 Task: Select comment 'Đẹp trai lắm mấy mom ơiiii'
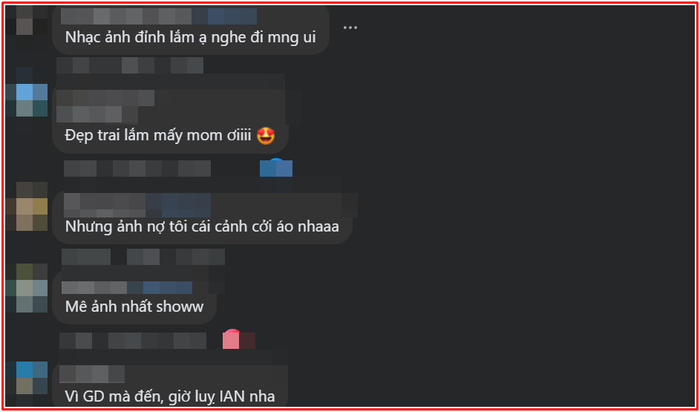(170, 136)
